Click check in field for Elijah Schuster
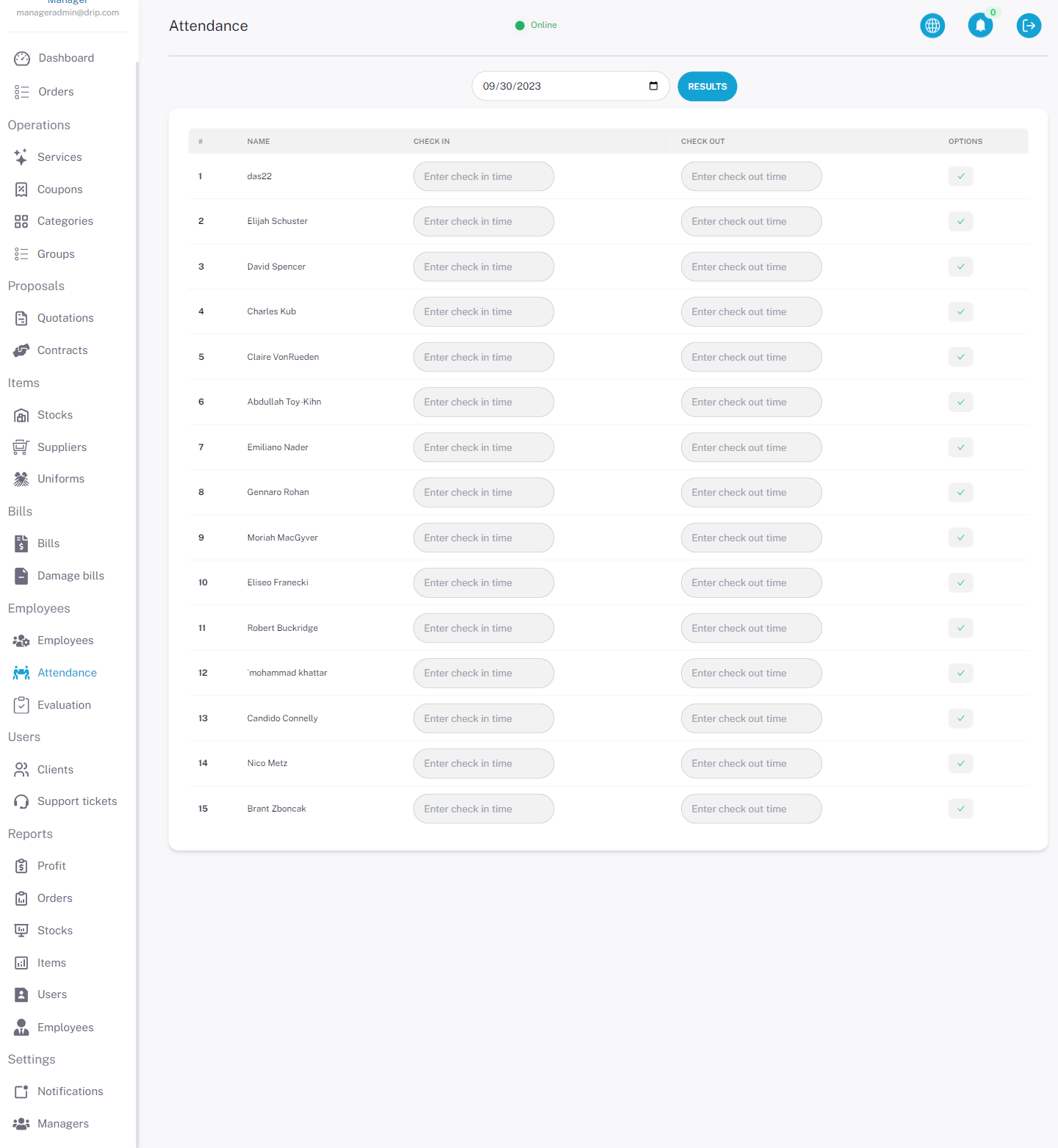 click(483, 222)
